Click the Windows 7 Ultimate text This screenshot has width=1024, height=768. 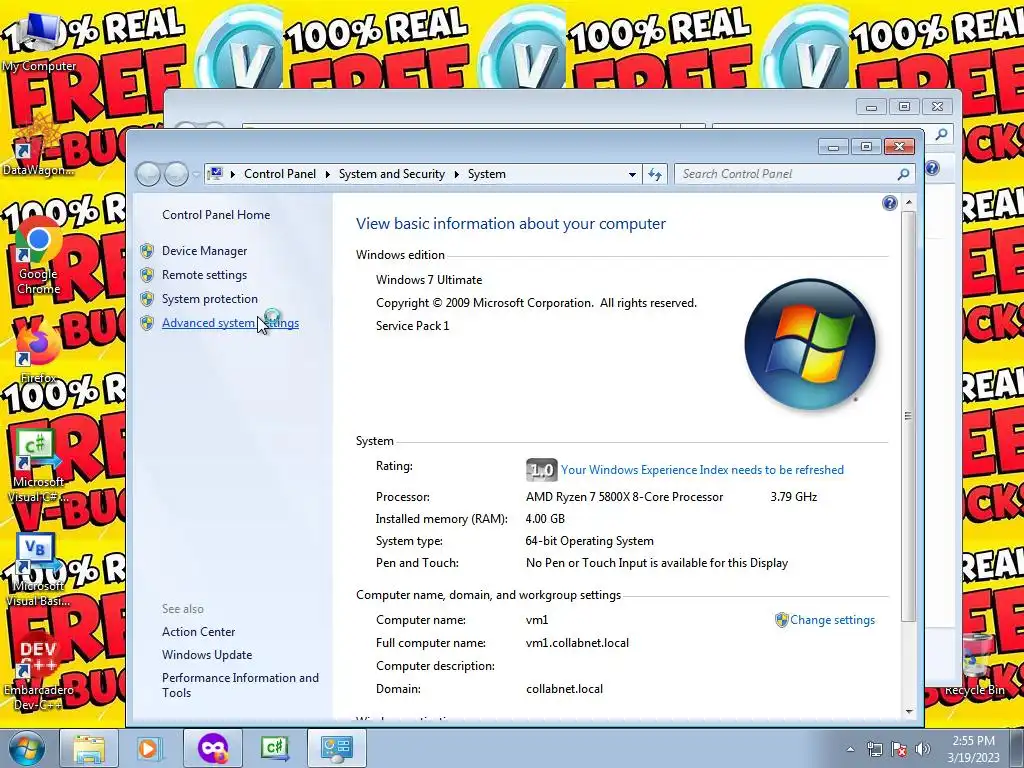click(x=429, y=280)
